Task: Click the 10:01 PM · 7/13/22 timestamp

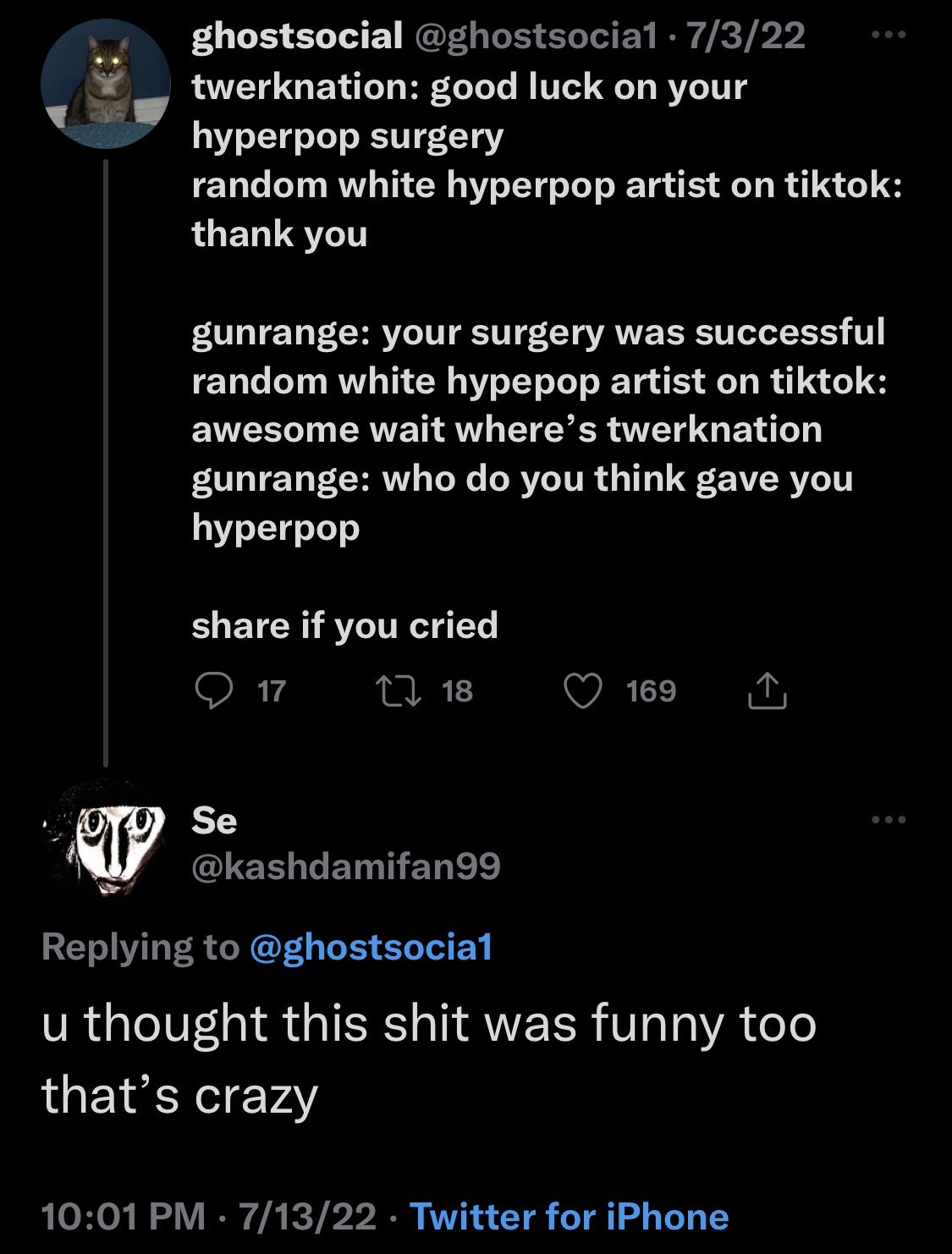Action: pyautogui.click(x=208, y=1217)
